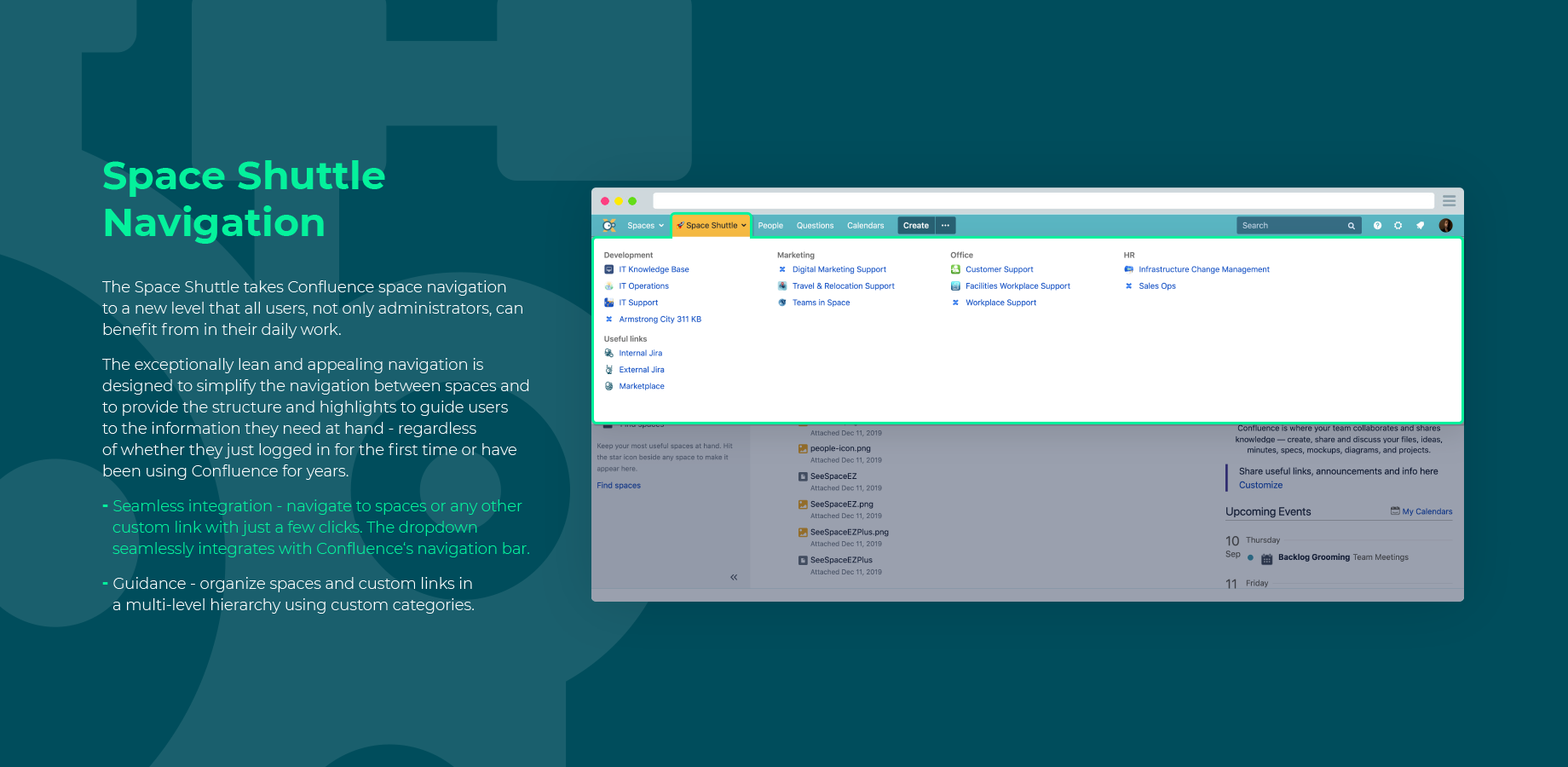This screenshot has height=767, width=1568.
Task: Click the Backlog Grooming calendar icon
Action: point(1267,559)
